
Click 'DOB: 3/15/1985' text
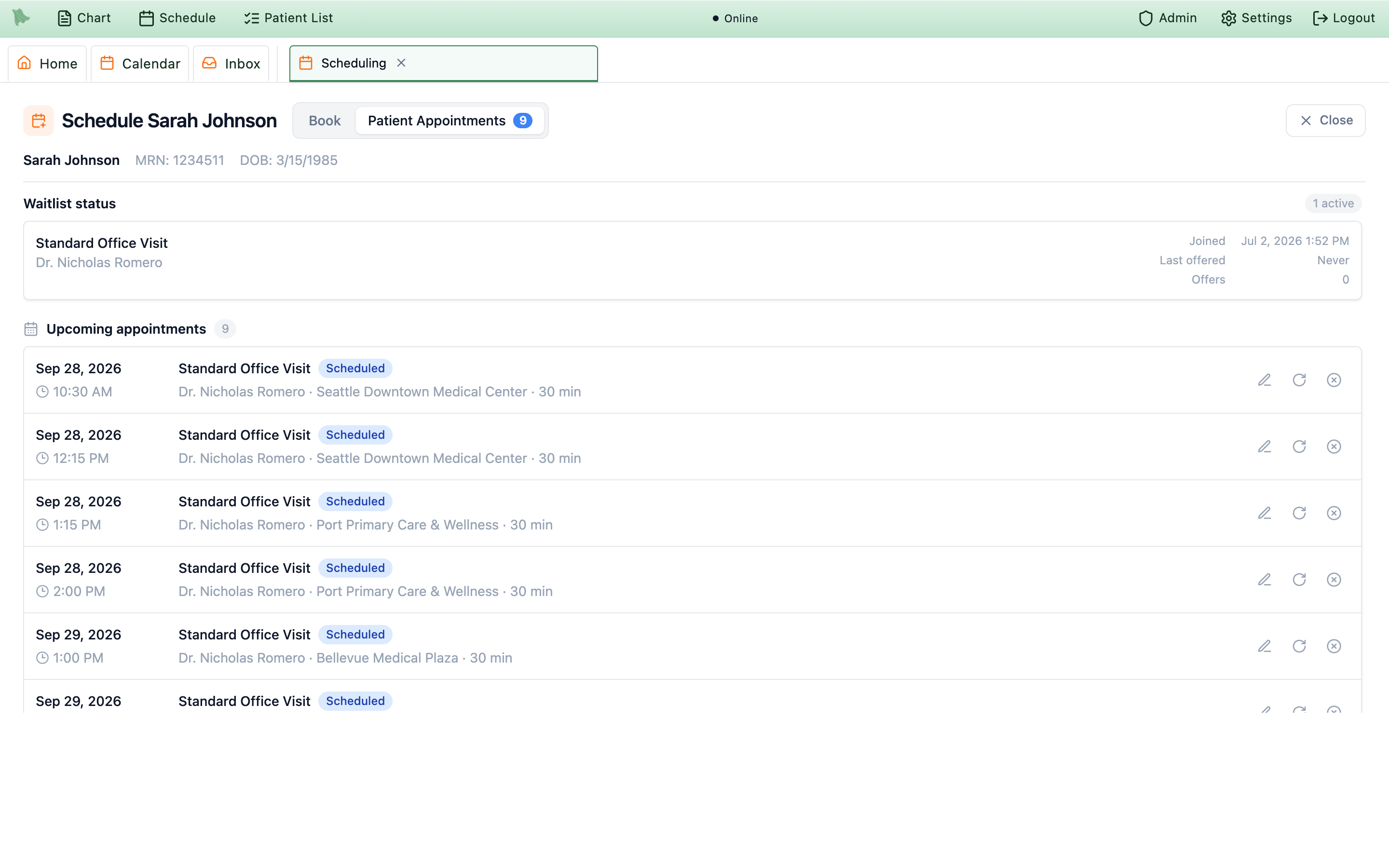coord(289,160)
